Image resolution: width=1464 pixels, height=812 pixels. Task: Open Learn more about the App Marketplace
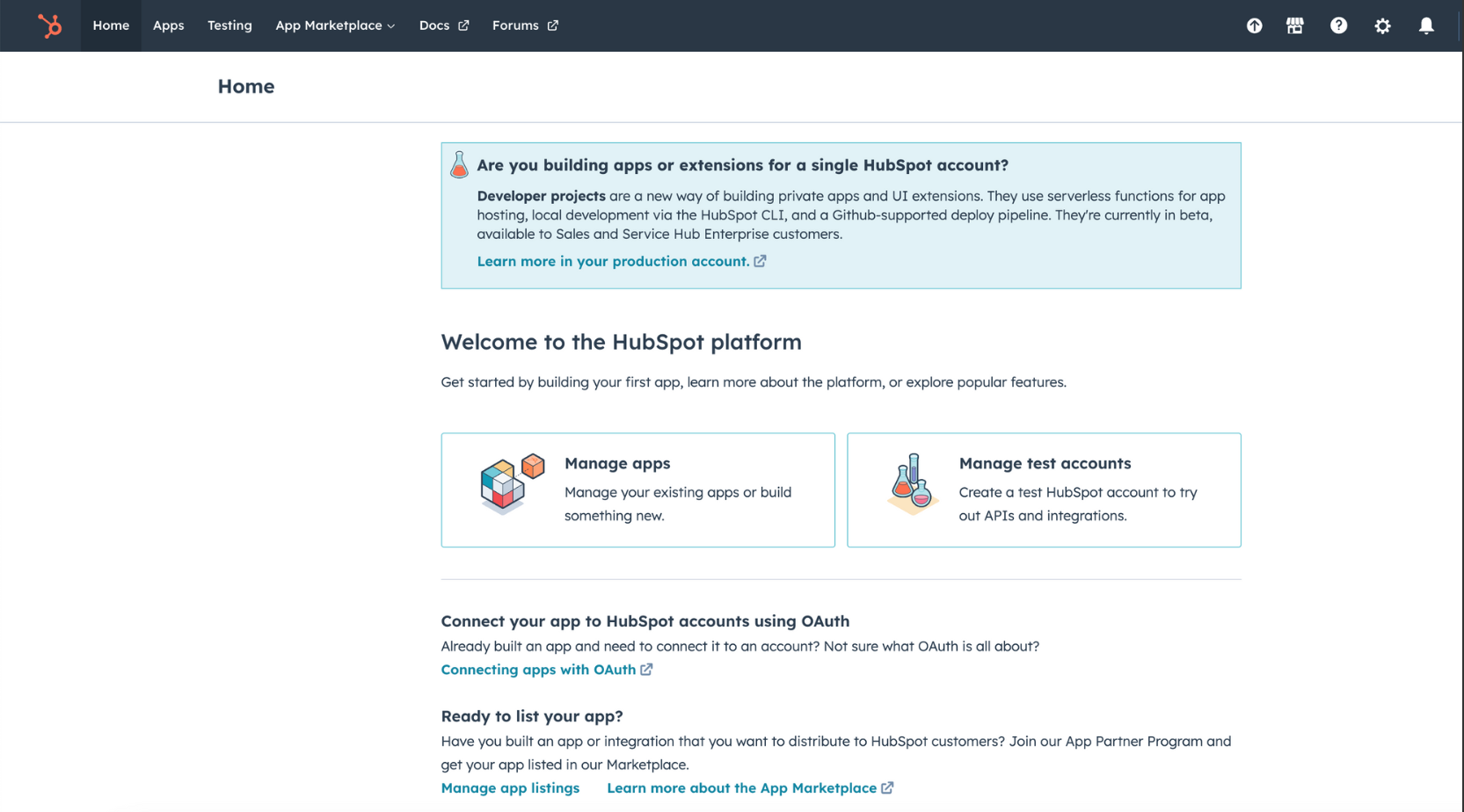click(741, 788)
